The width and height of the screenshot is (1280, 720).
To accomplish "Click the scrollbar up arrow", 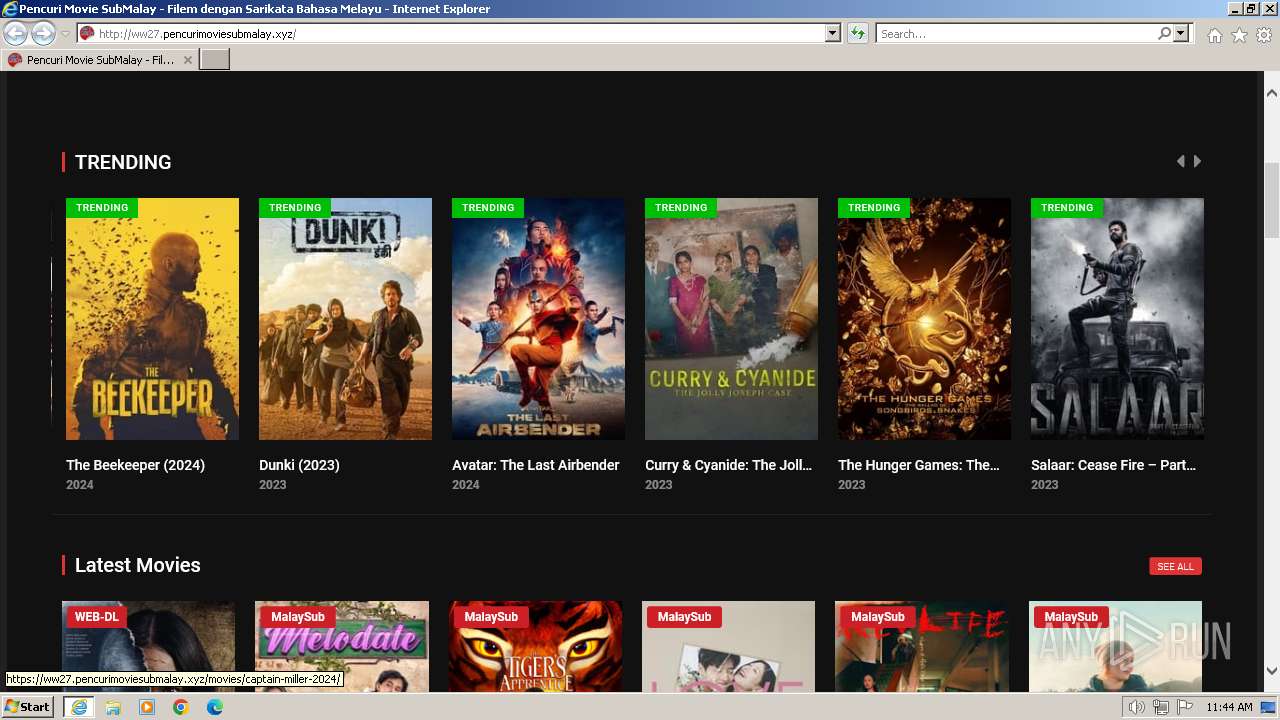I will click(x=1272, y=93).
